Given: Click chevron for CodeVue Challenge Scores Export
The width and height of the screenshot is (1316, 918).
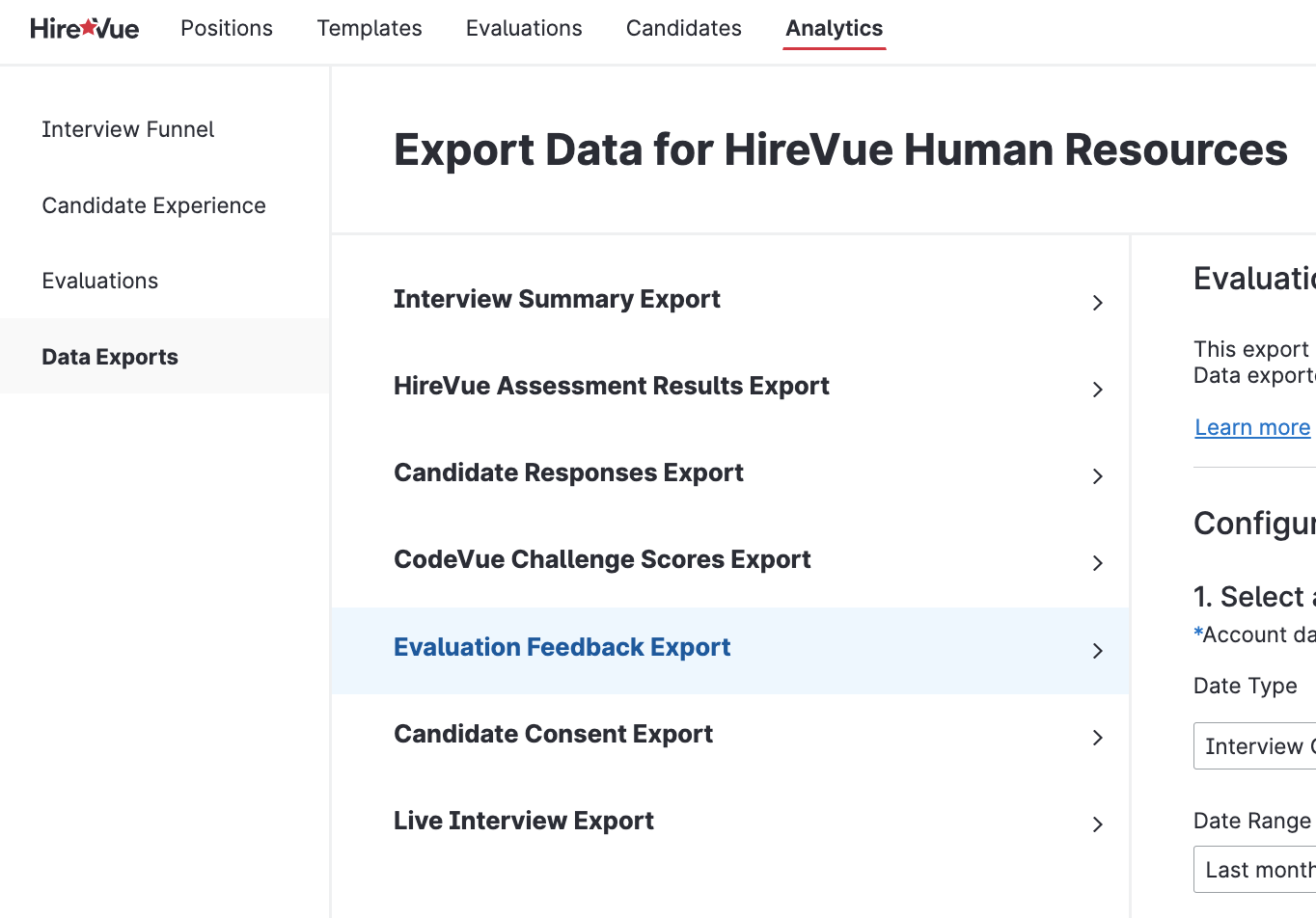Looking at the screenshot, I should (x=1097, y=563).
